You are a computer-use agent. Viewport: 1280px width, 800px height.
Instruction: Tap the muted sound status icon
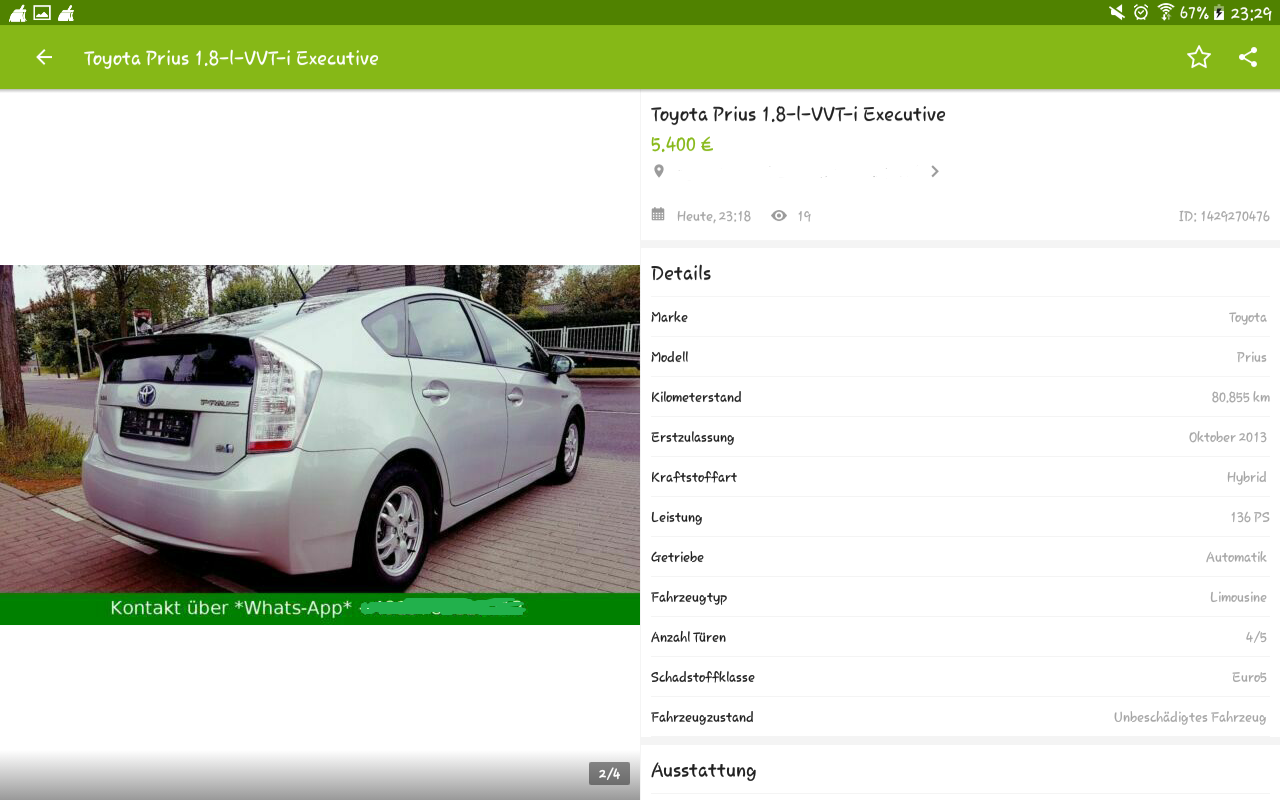[x=1117, y=12]
